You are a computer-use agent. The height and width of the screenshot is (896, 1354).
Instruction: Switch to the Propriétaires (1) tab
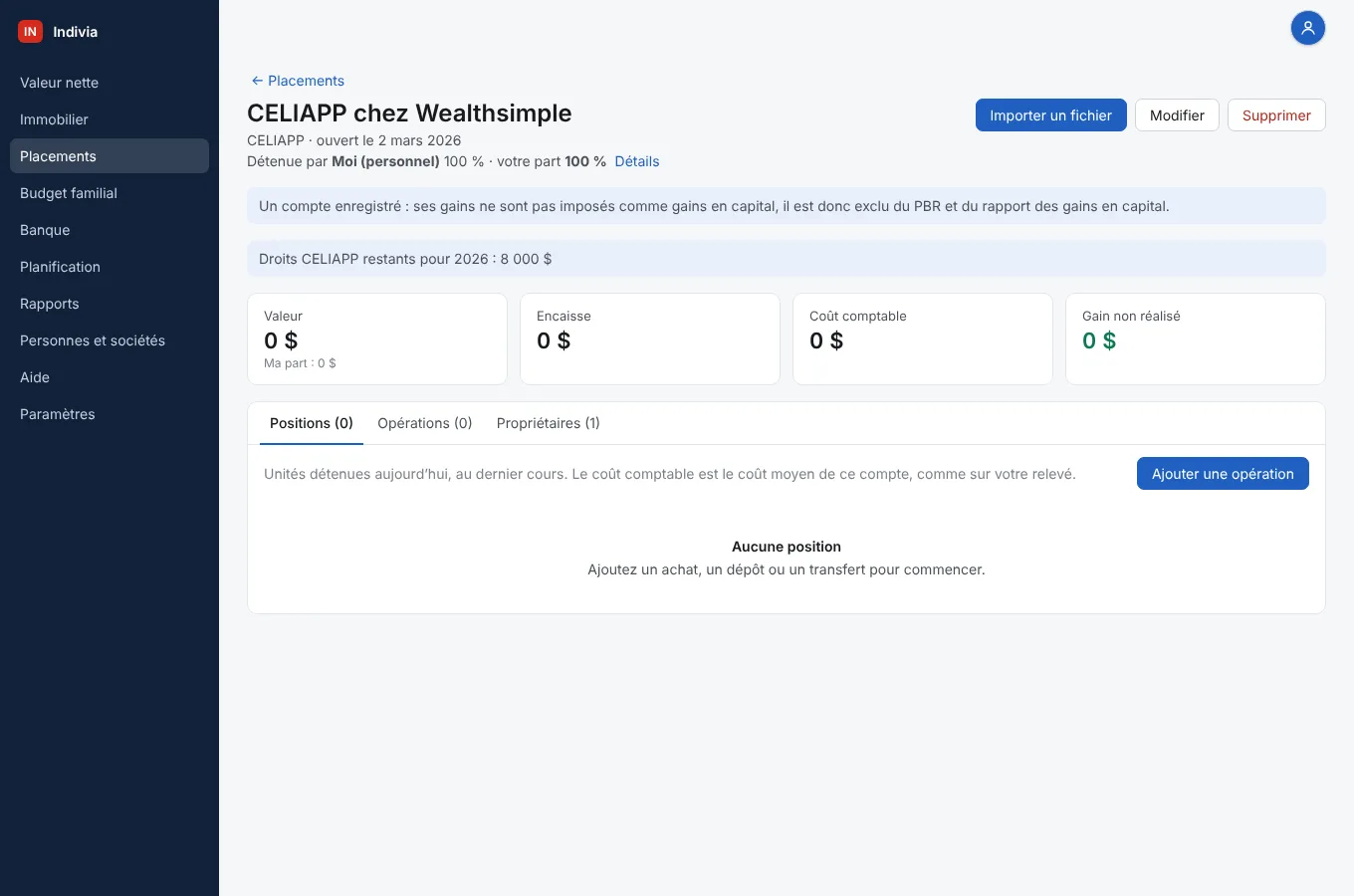pyautogui.click(x=549, y=423)
